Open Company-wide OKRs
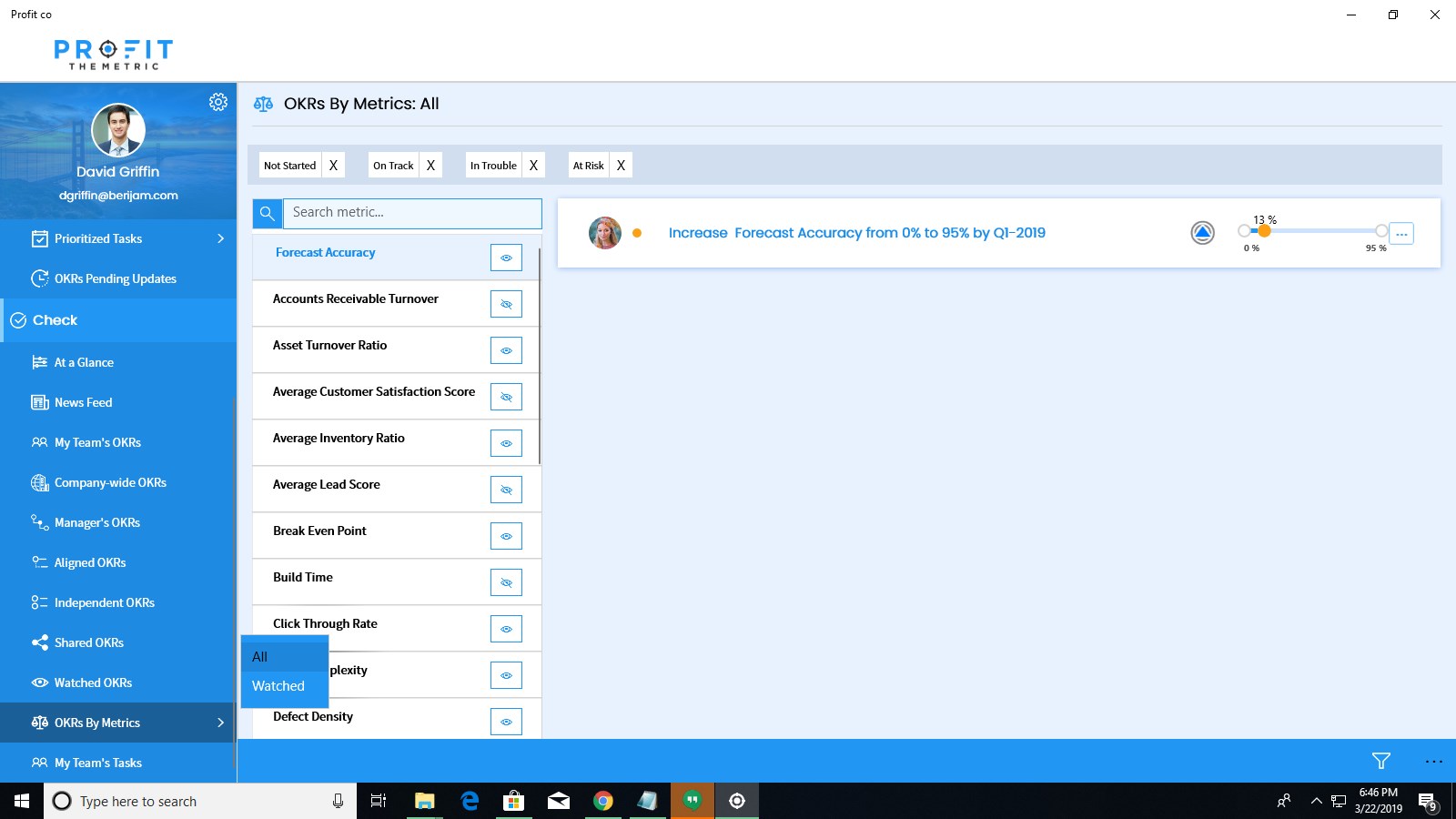 pos(118,482)
